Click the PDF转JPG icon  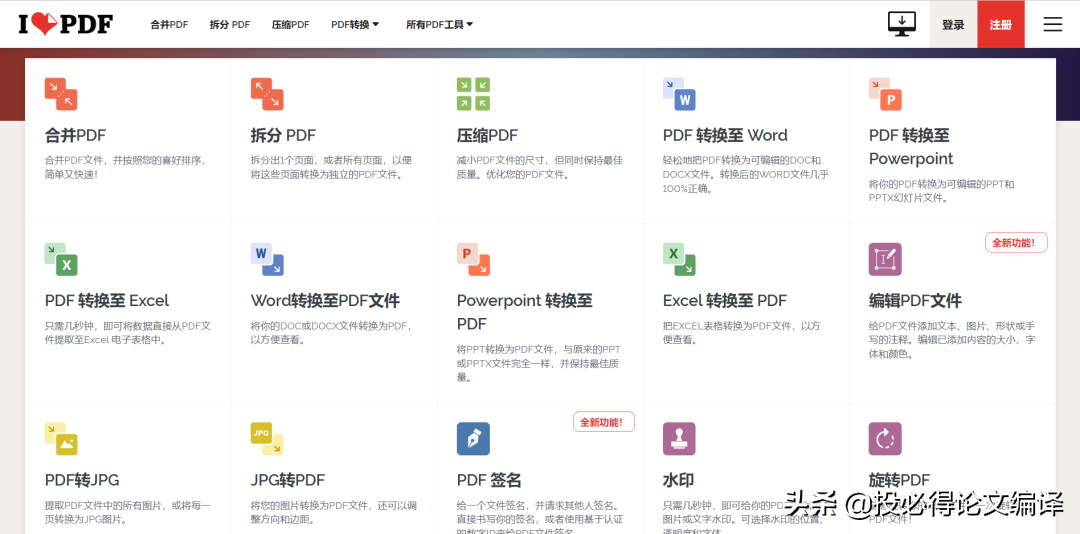pos(61,438)
